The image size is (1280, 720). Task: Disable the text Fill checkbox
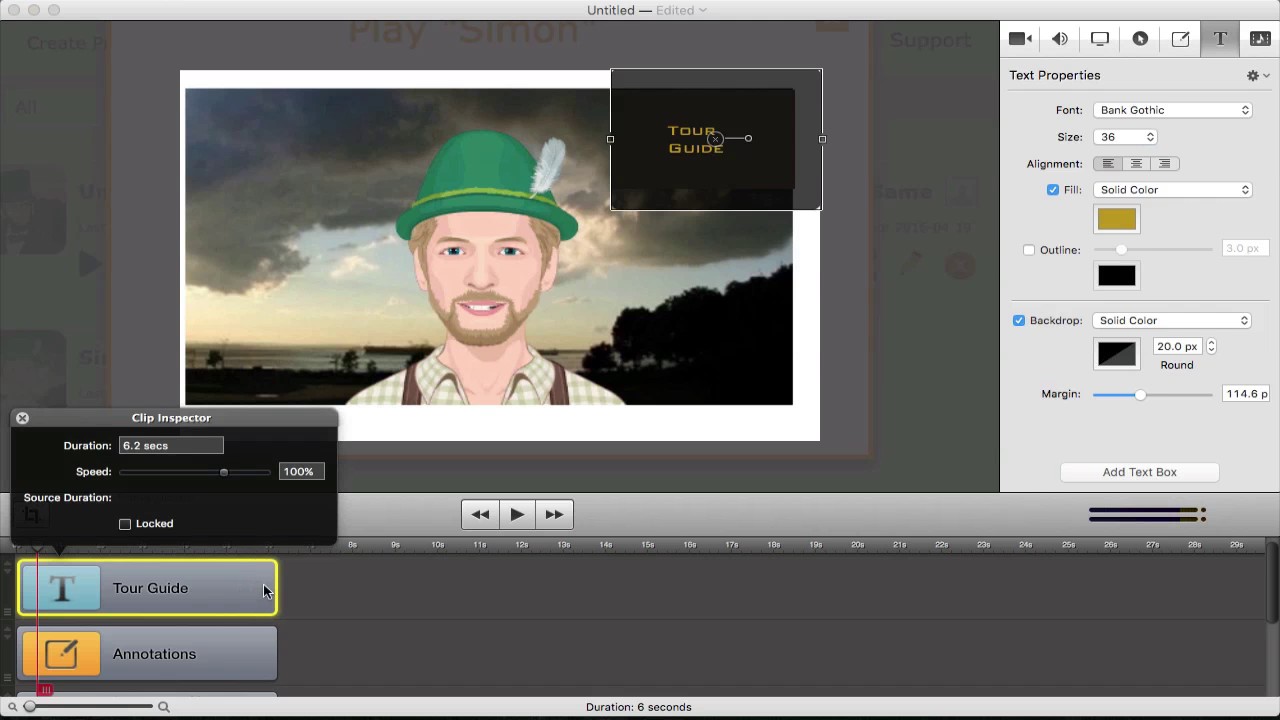pyautogui.click(x=1053, y=190)
